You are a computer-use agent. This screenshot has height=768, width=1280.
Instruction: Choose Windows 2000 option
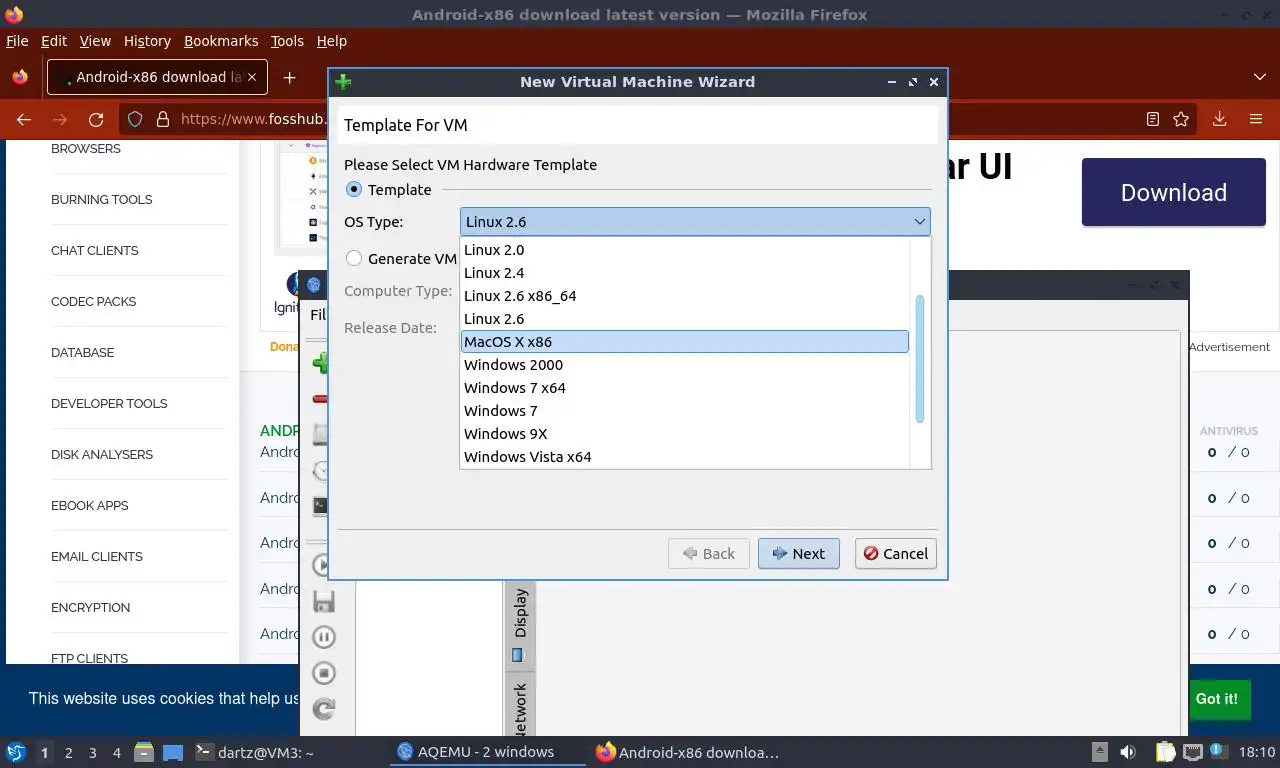tap(685, 365)
